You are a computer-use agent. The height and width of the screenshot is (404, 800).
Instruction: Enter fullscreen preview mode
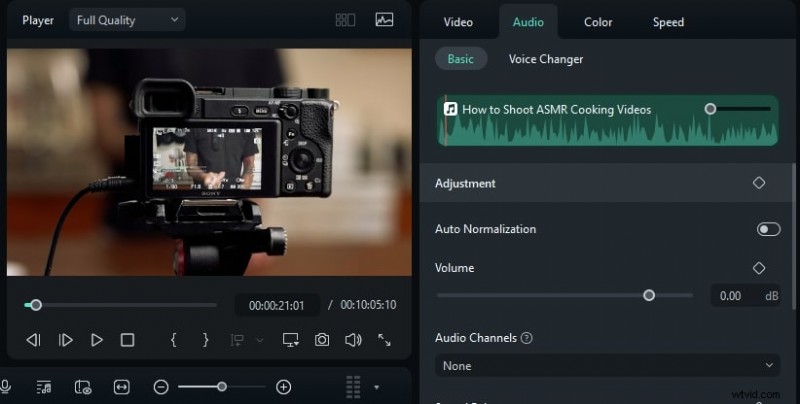[x=384, y=340]
